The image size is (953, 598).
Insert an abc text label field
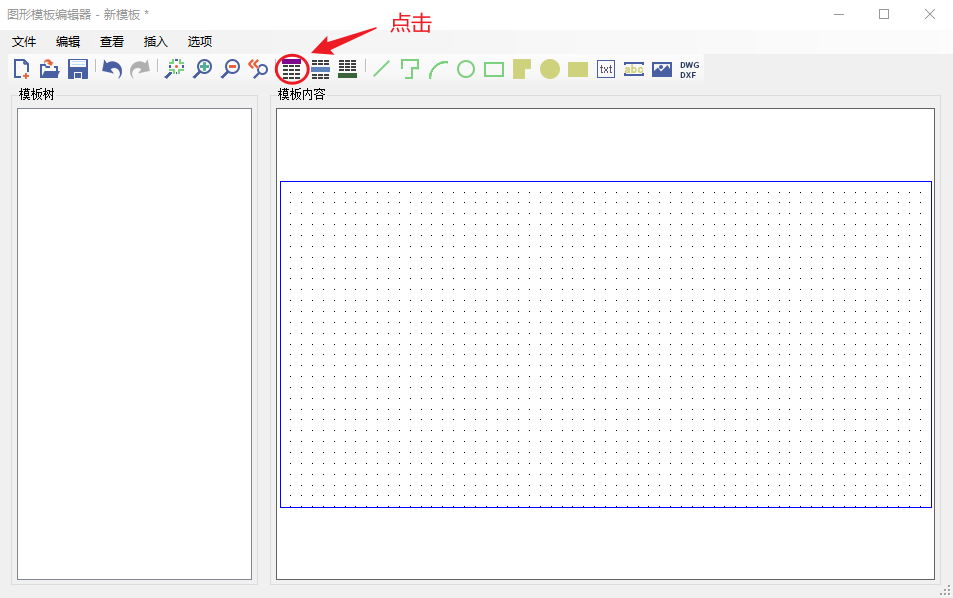tap(634, 69)
